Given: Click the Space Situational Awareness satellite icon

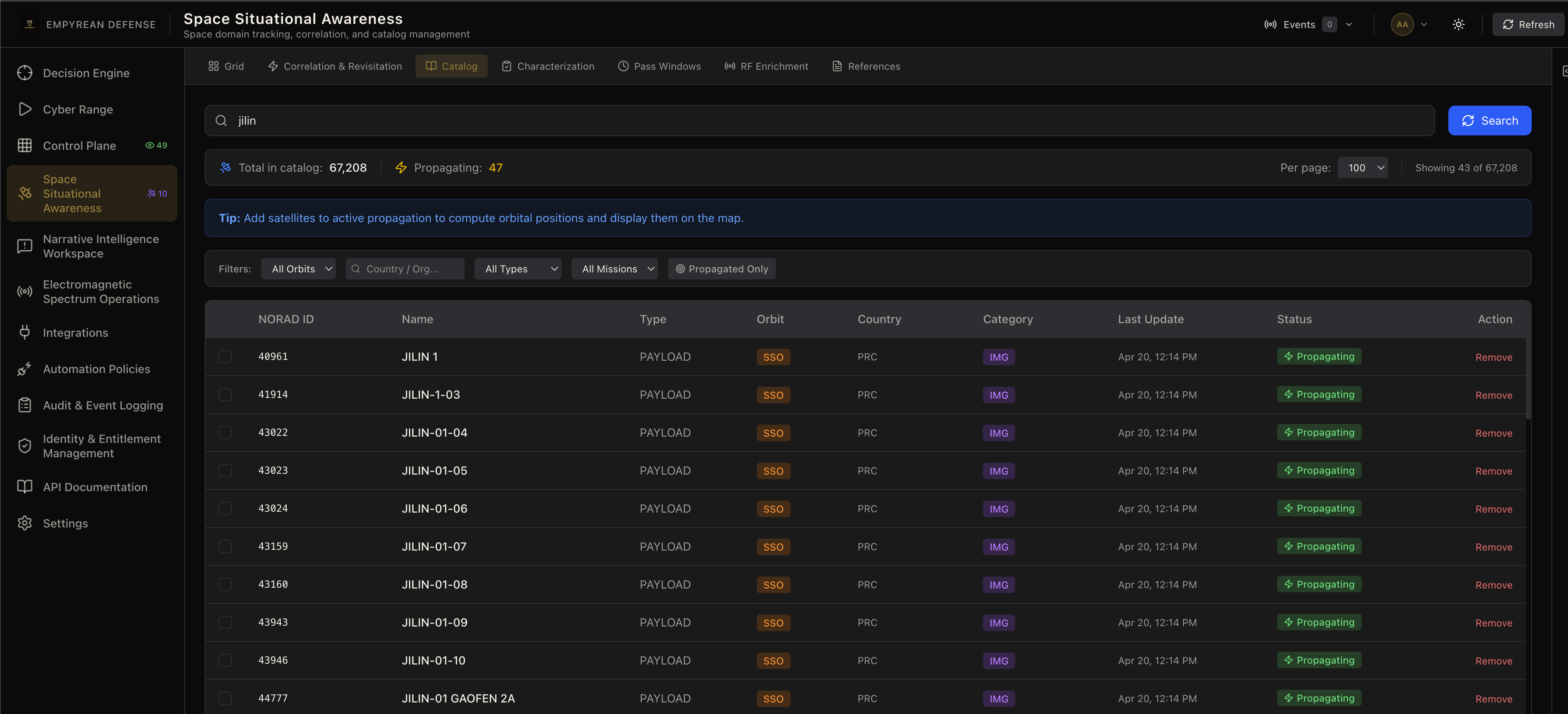Looking at the screenshot, I should 24,194.
